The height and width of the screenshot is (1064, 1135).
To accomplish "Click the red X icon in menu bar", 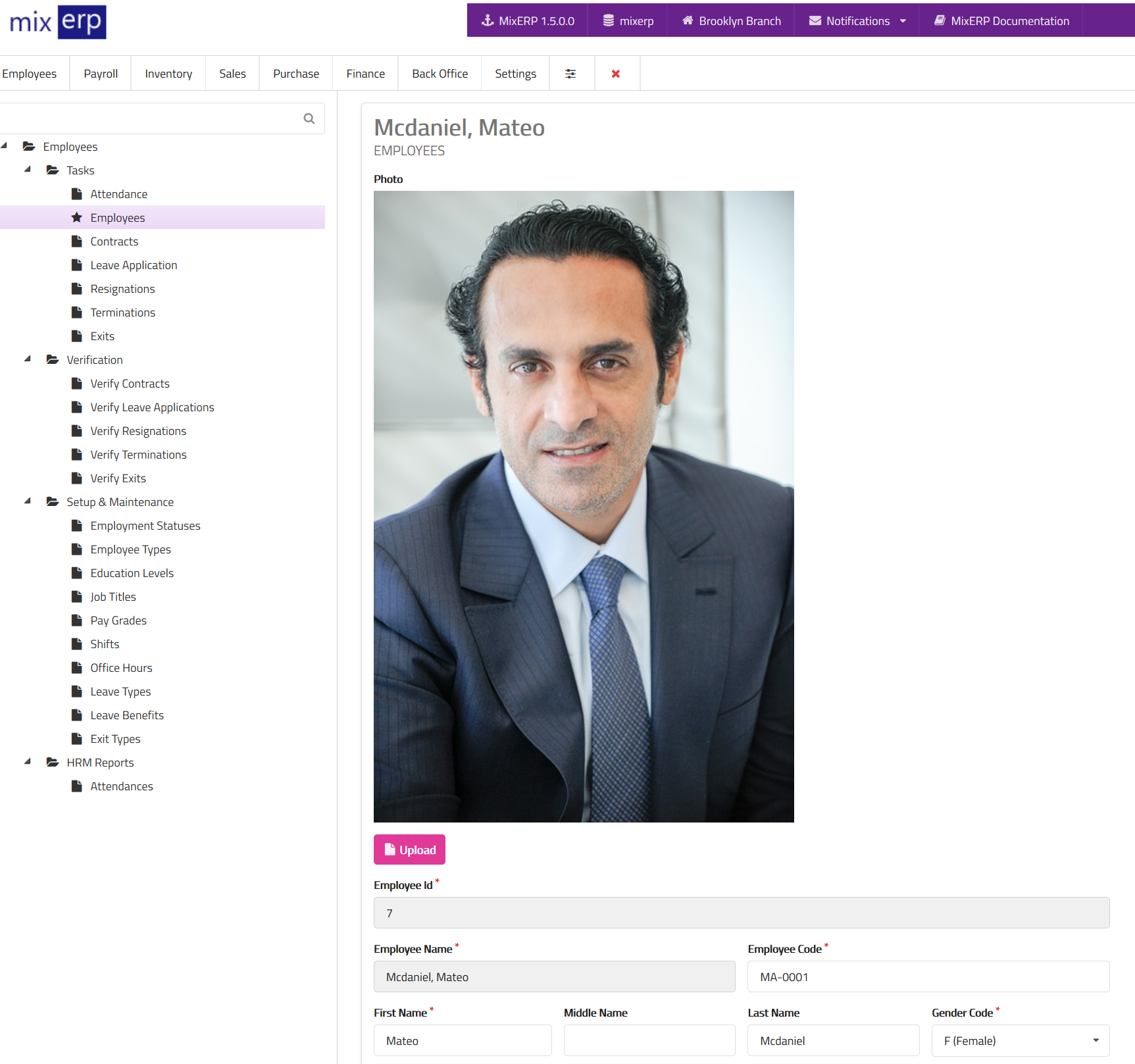I will 616,74.
